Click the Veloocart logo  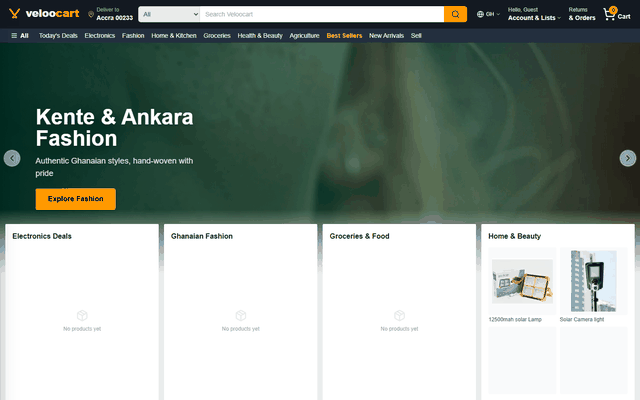click(x=44, y=13)
